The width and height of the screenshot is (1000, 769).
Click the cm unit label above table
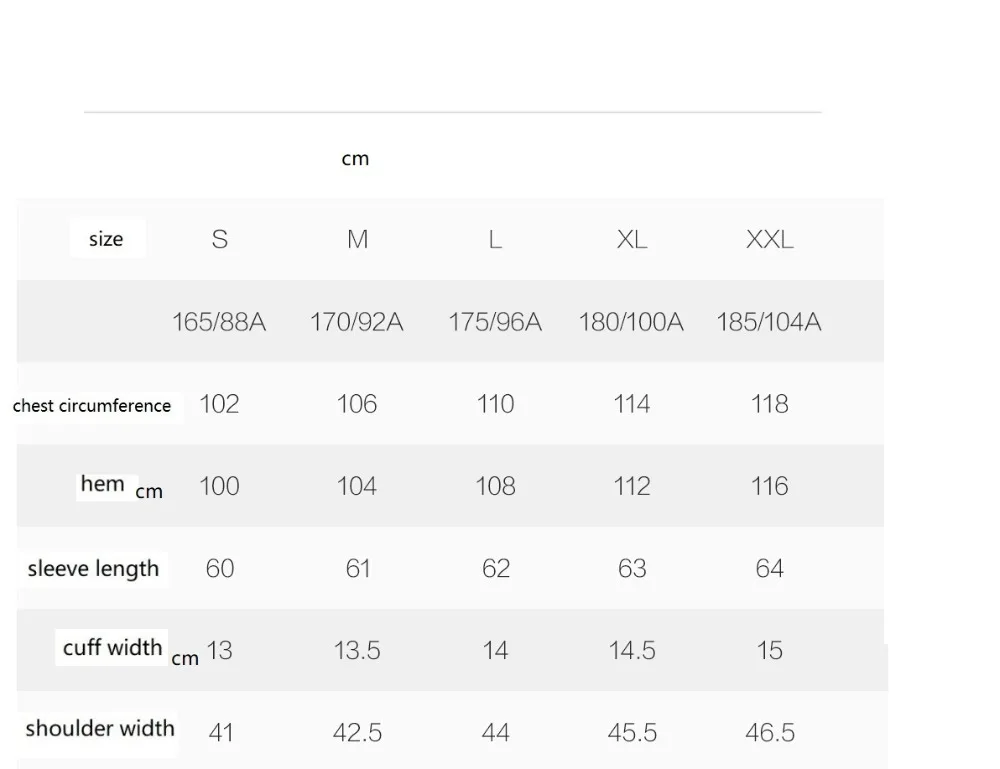click(x=355, y=158)
